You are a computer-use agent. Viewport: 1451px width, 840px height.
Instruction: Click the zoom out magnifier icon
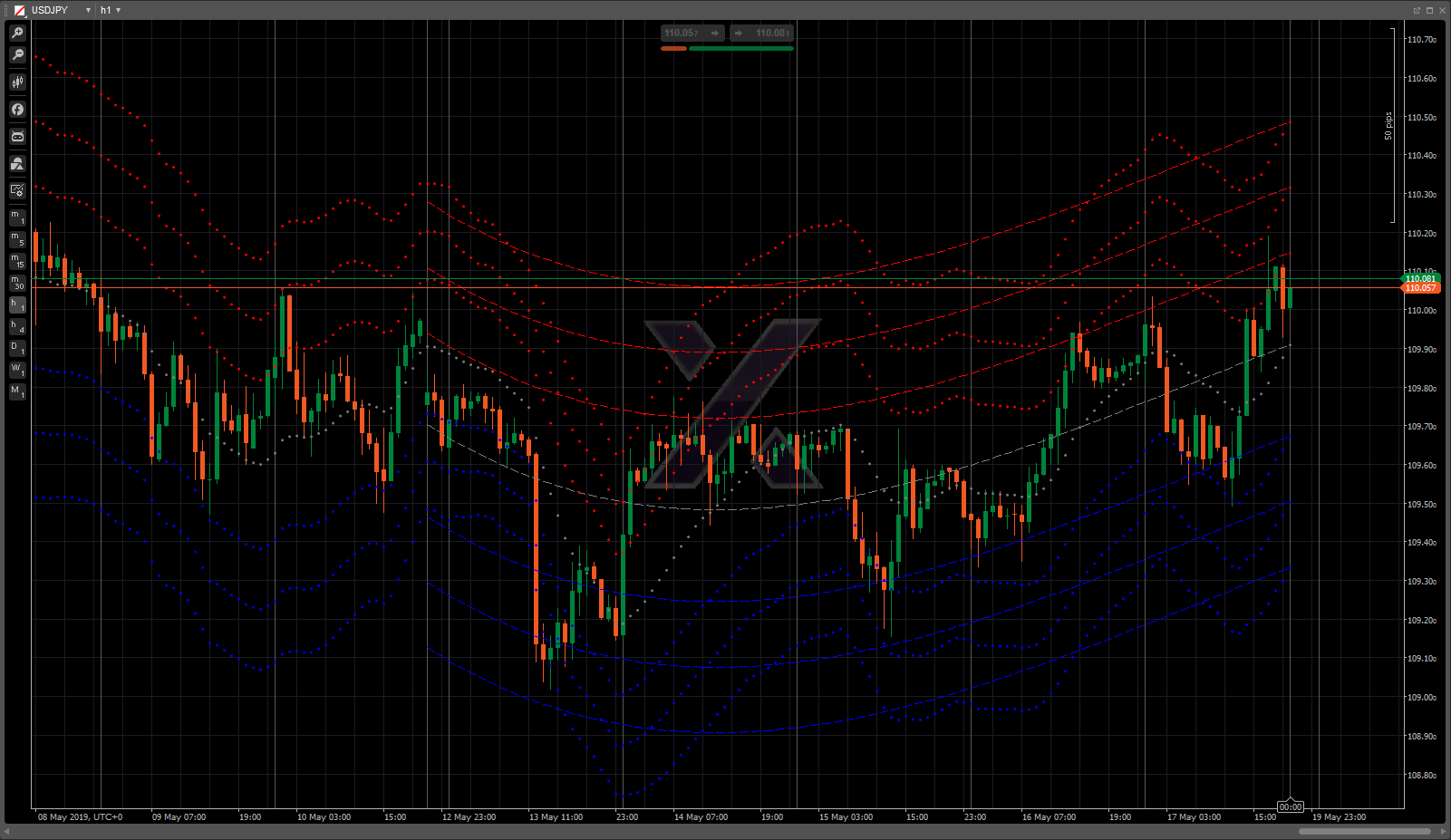pyautogui.click(x=17, y=55)
